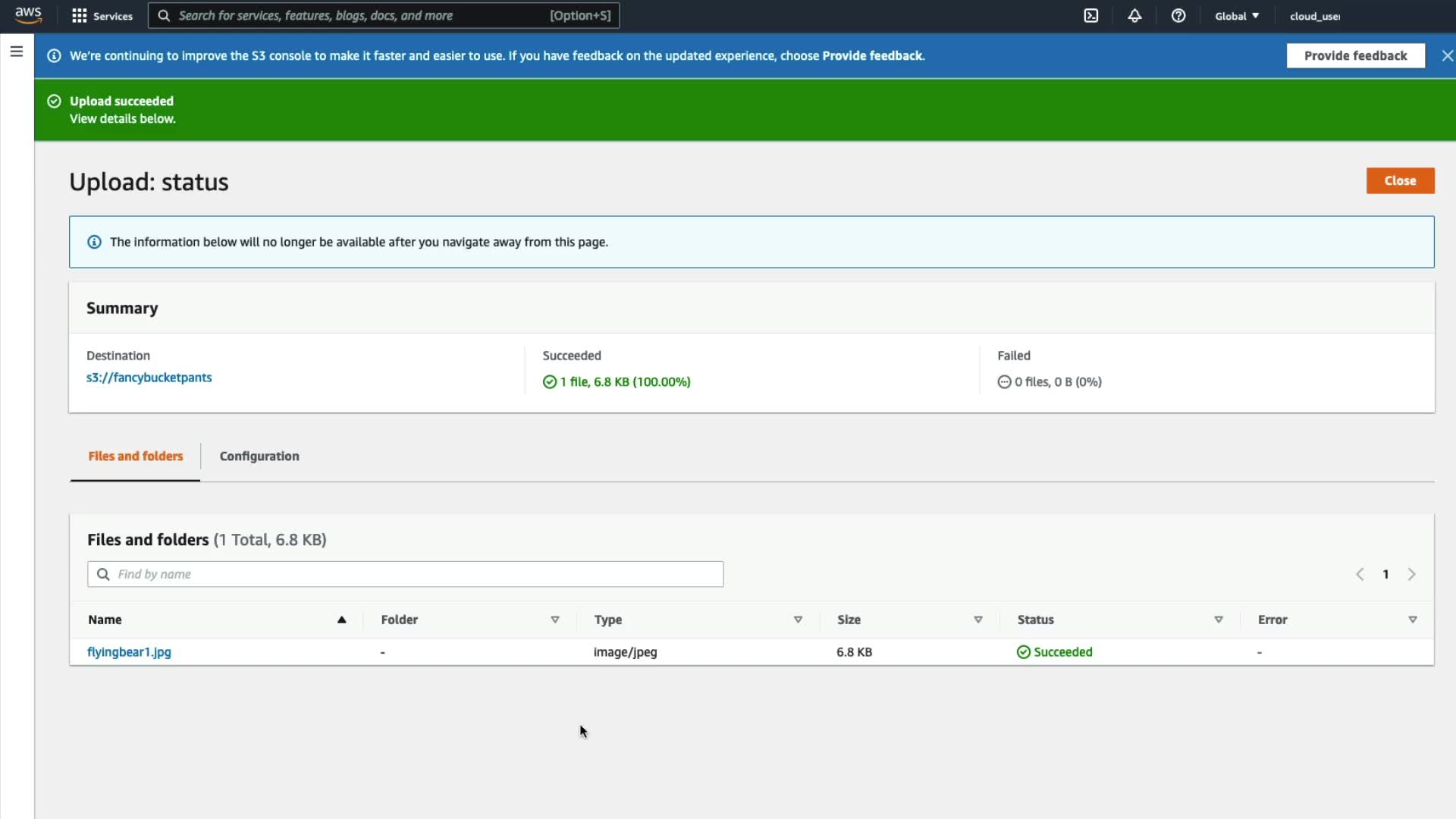Open the s3://fancybucketpants destination link

(149, 378)
